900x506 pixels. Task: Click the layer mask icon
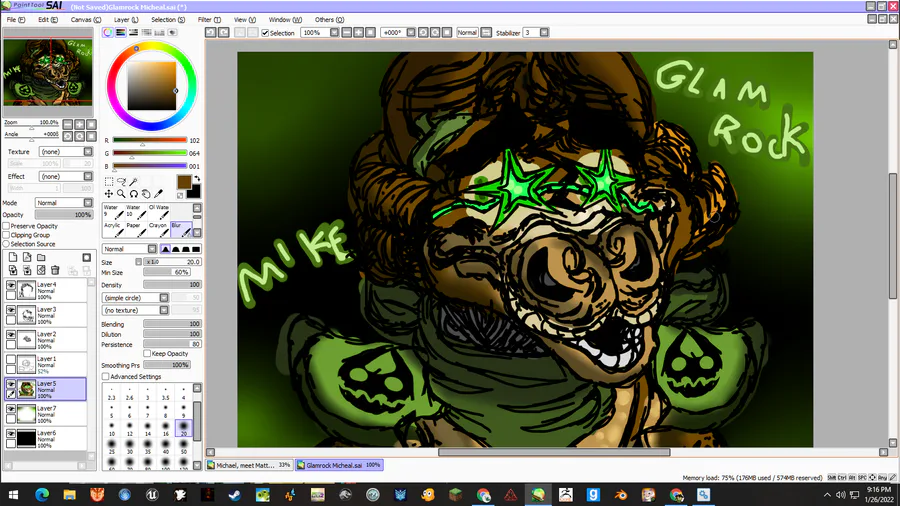point(87,258)
